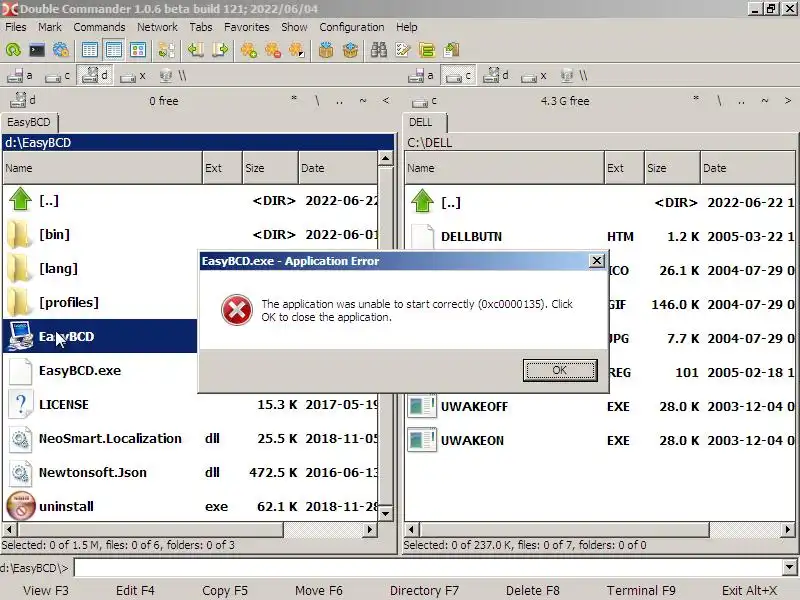Click the unselect group minus icon

(273, 50)
